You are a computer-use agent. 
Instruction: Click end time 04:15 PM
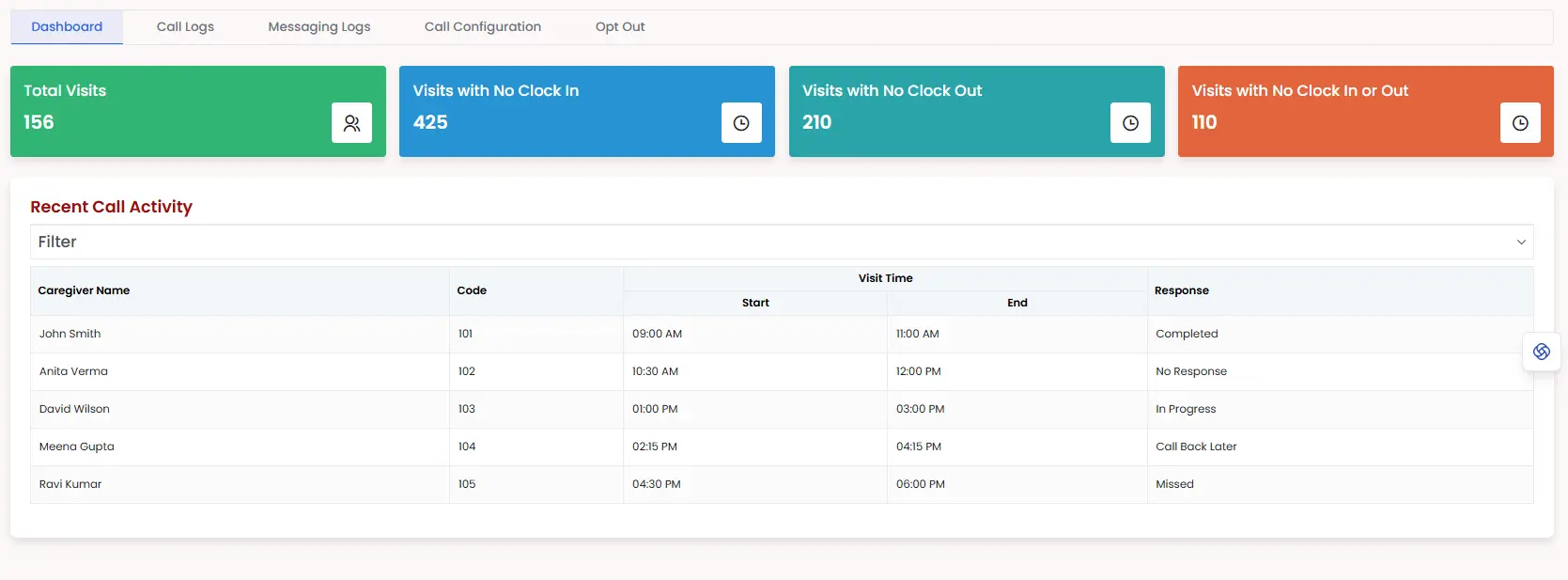click(x=918, y=447)
